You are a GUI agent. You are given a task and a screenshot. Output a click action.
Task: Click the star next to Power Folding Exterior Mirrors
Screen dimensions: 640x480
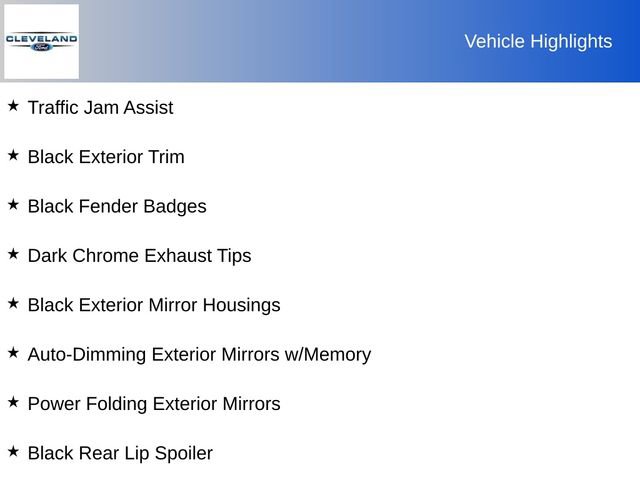tap(13, 402)
